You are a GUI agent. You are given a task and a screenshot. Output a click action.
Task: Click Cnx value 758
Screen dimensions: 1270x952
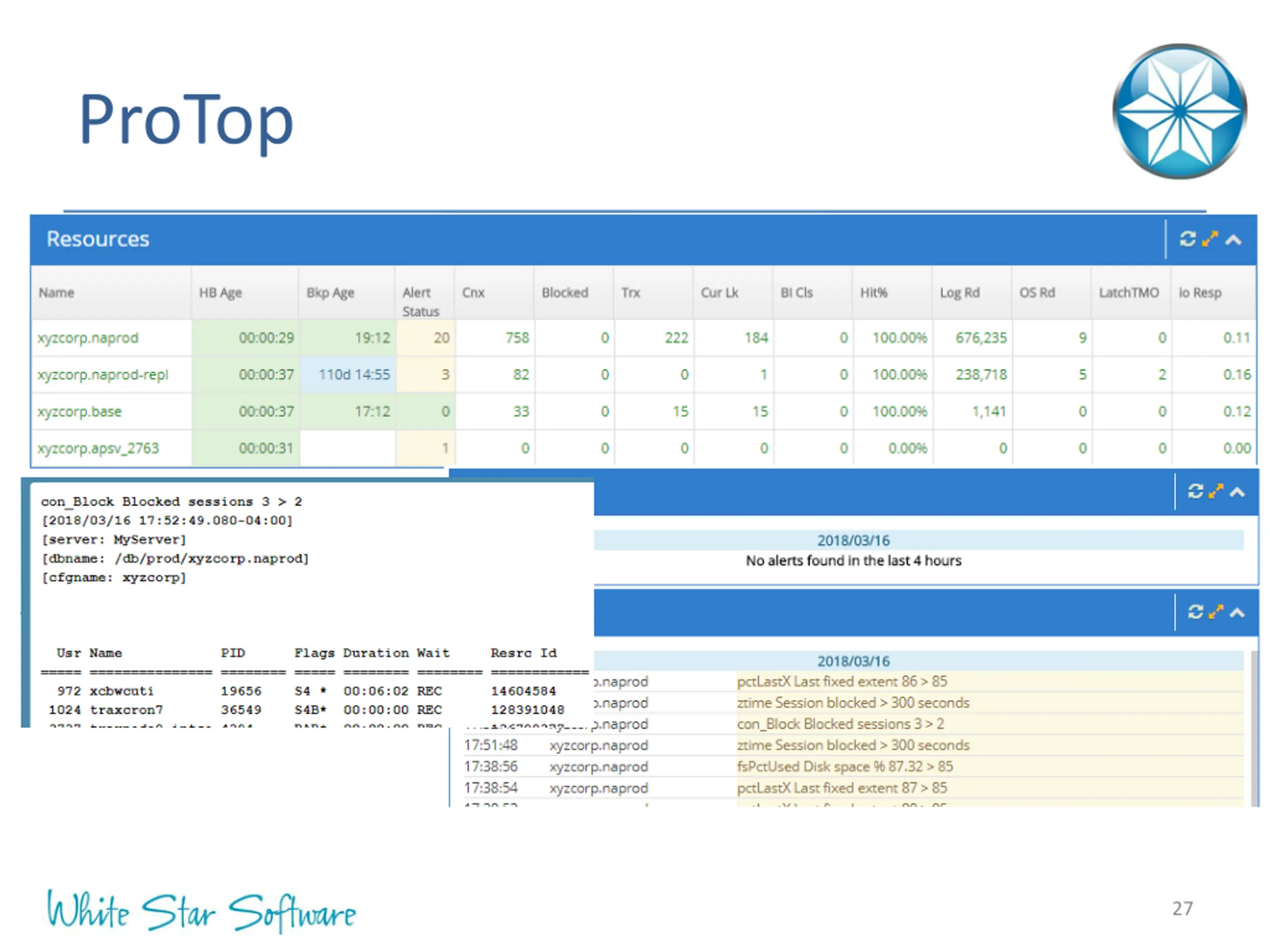click(x=517, y=338)
